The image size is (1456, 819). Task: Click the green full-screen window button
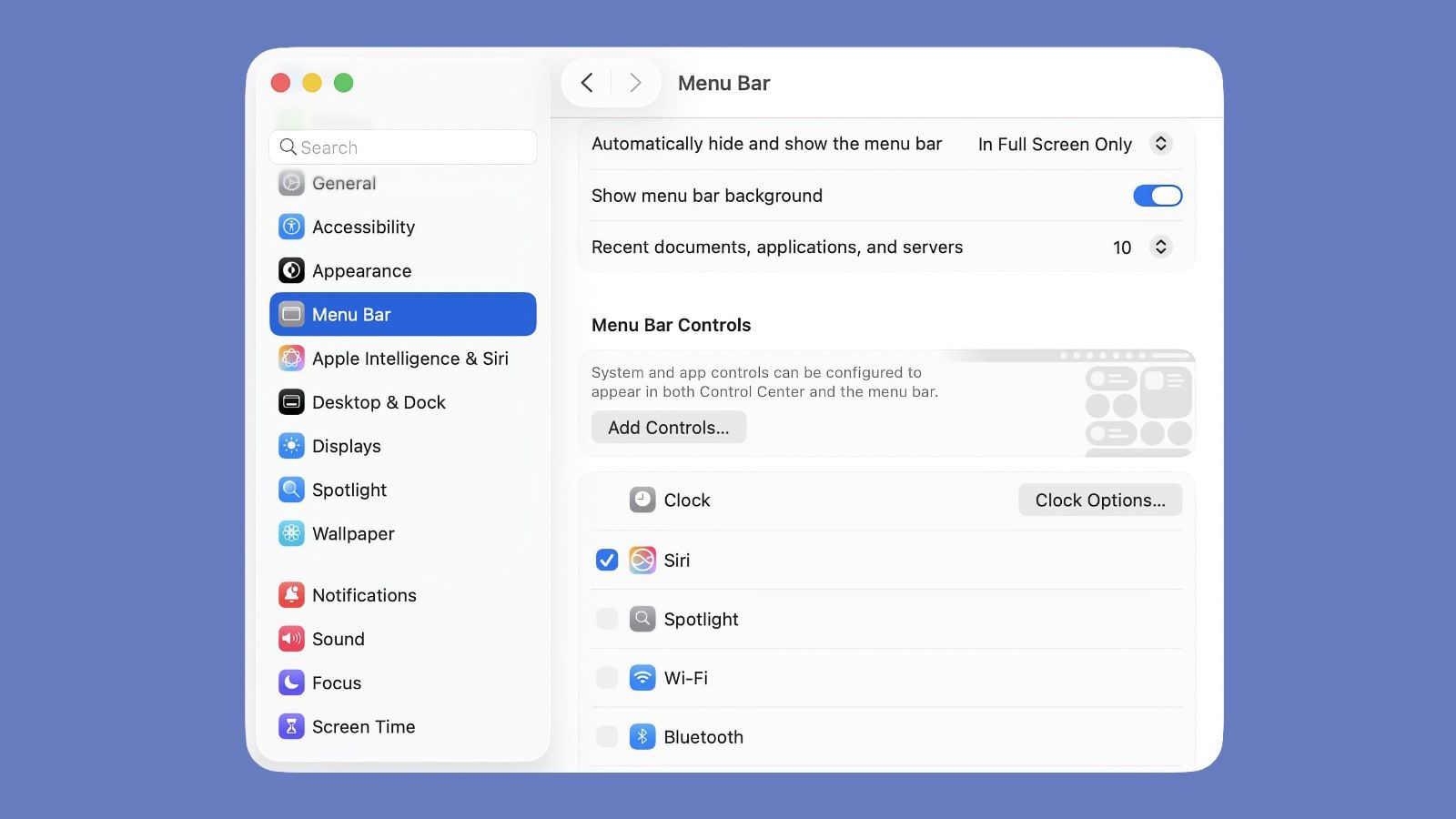(x=343, y=83)
